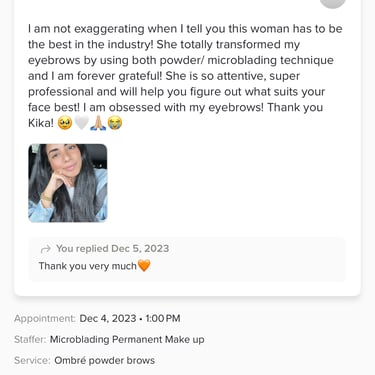The width and height of the screenshot is (375, 375).
Task: Click the praying hands emoji
Action: point(98,123)
